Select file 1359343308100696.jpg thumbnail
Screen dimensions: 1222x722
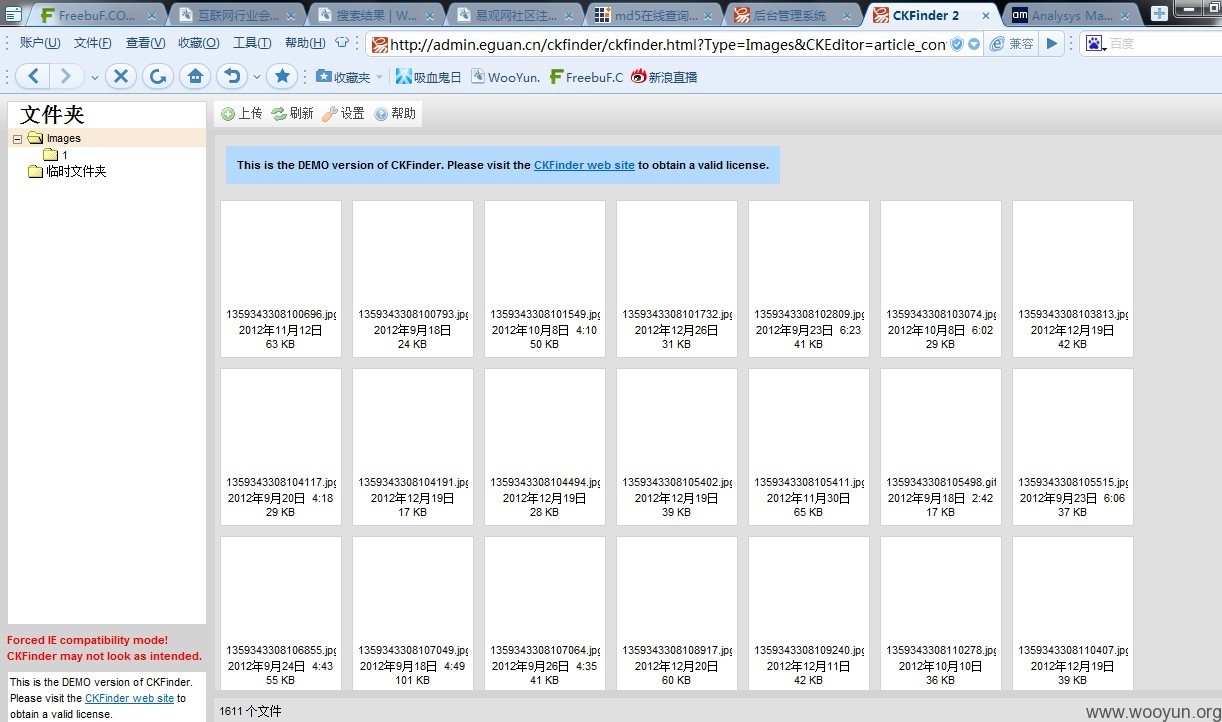point(281,279)
